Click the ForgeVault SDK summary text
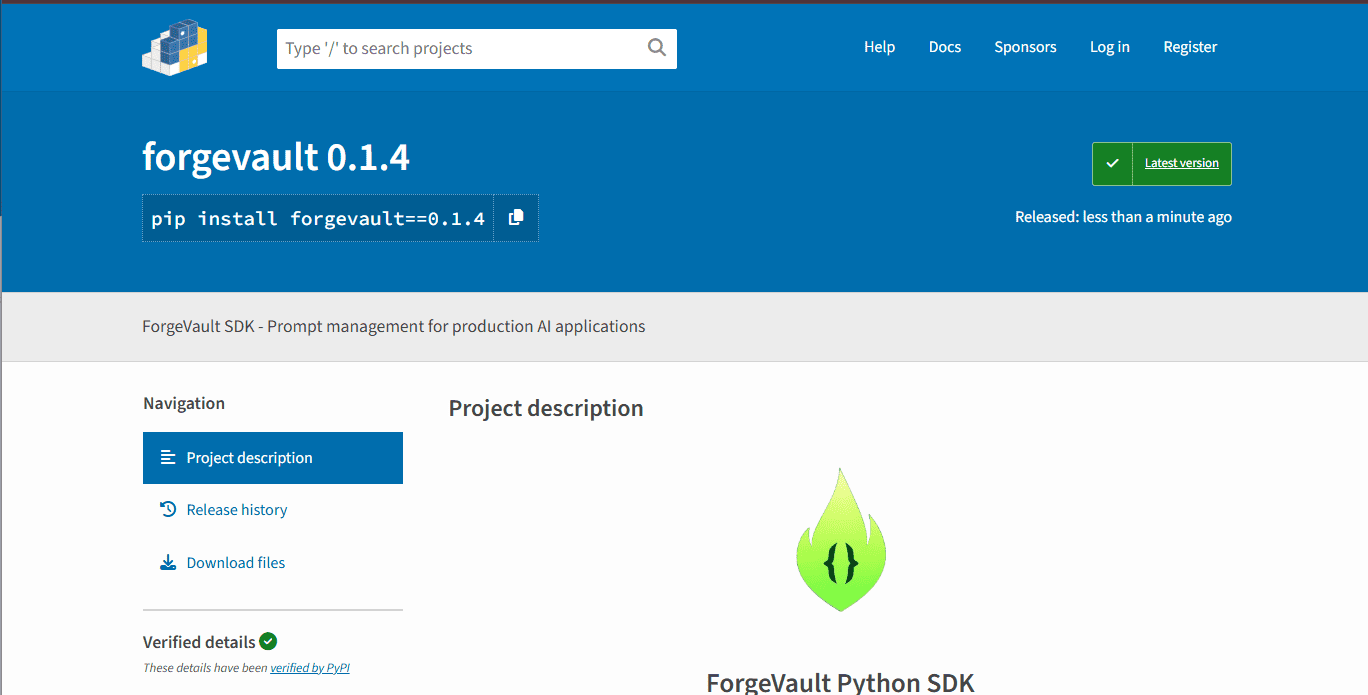 click(x=394, y=326)
